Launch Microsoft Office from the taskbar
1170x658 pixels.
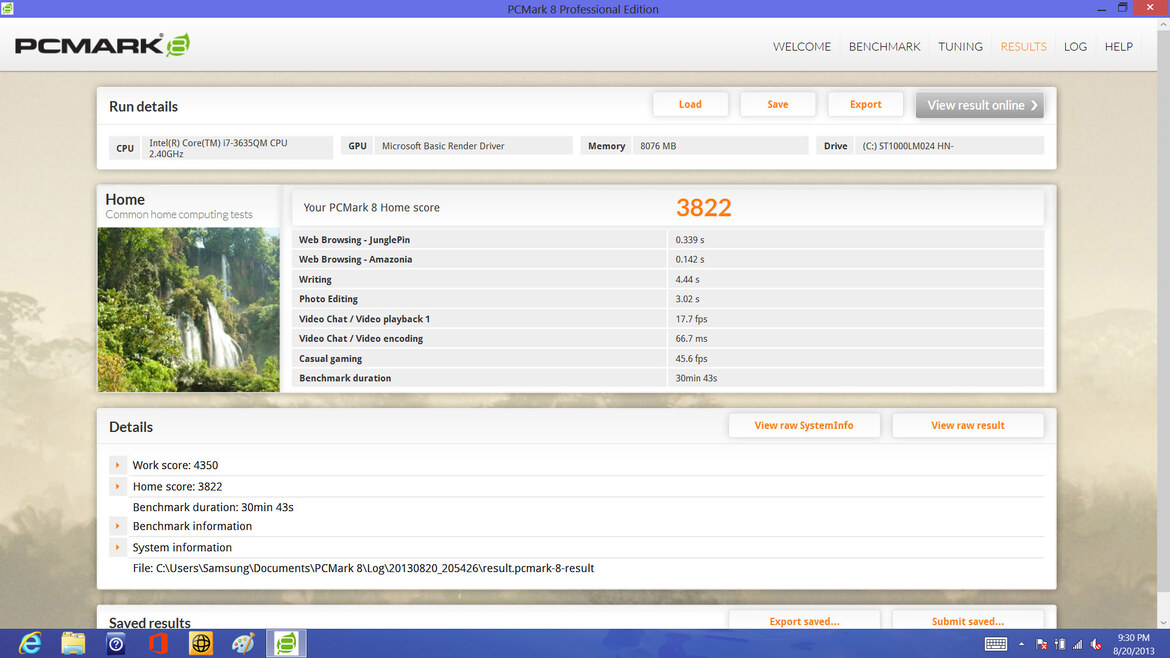point(158,643)
